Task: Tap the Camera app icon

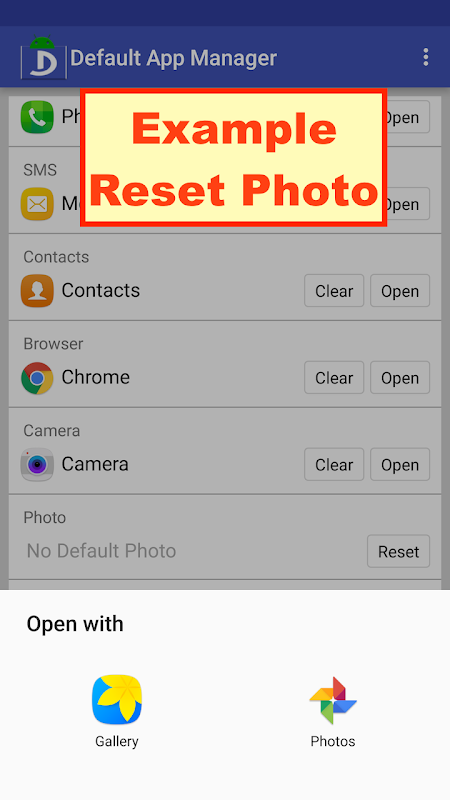Action: pyautogui.click(x=37, y=464)
